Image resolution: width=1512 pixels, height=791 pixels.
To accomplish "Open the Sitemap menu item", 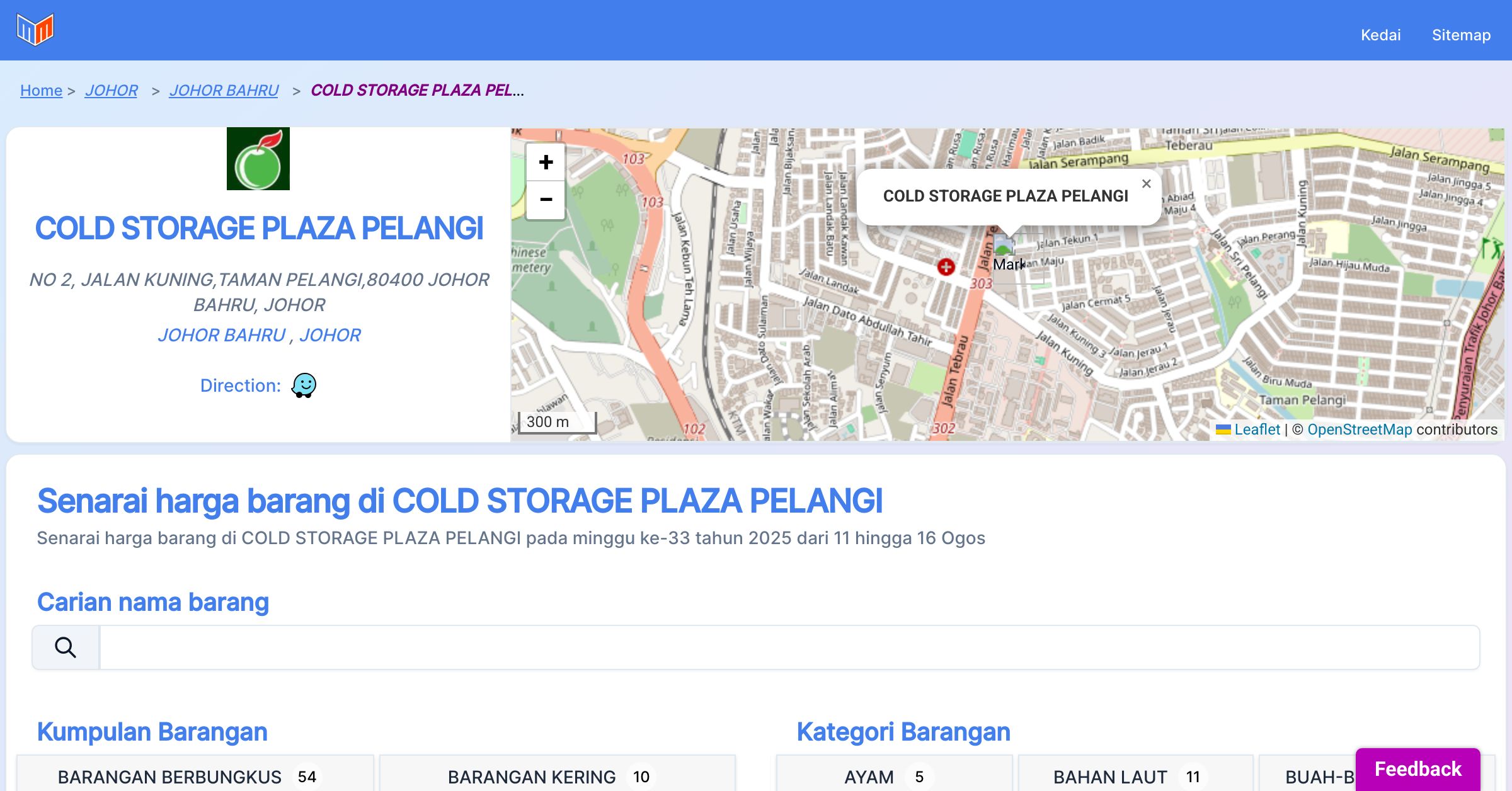I will click(x=1461, y=35).
